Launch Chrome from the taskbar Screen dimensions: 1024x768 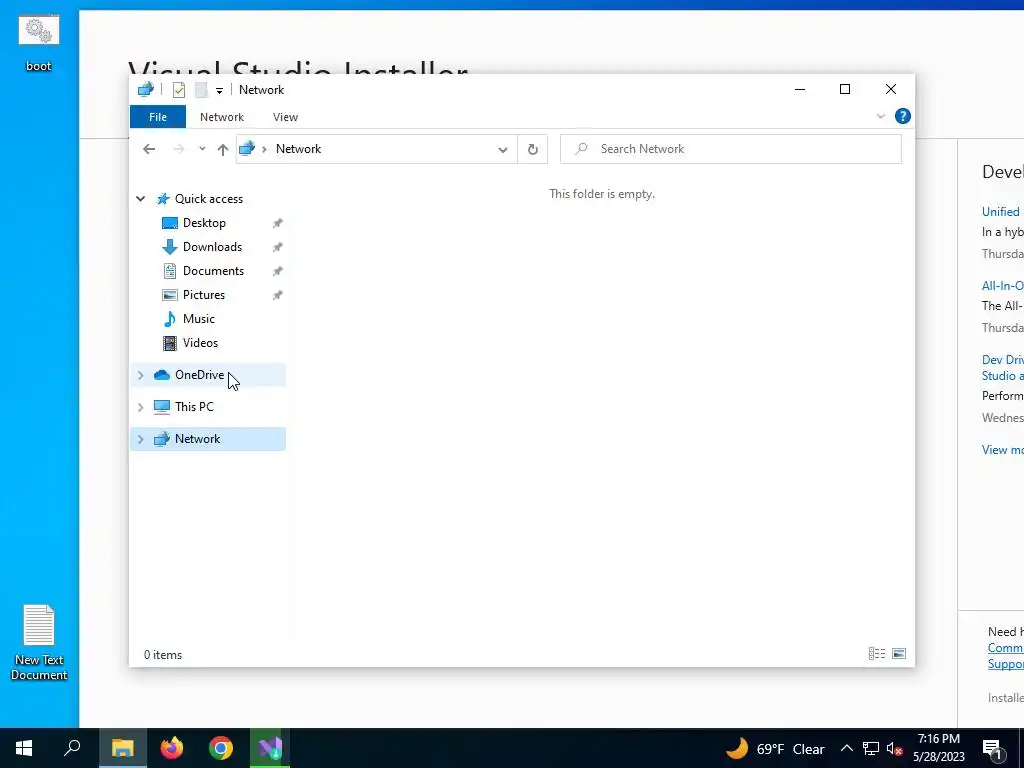point(221,748)
